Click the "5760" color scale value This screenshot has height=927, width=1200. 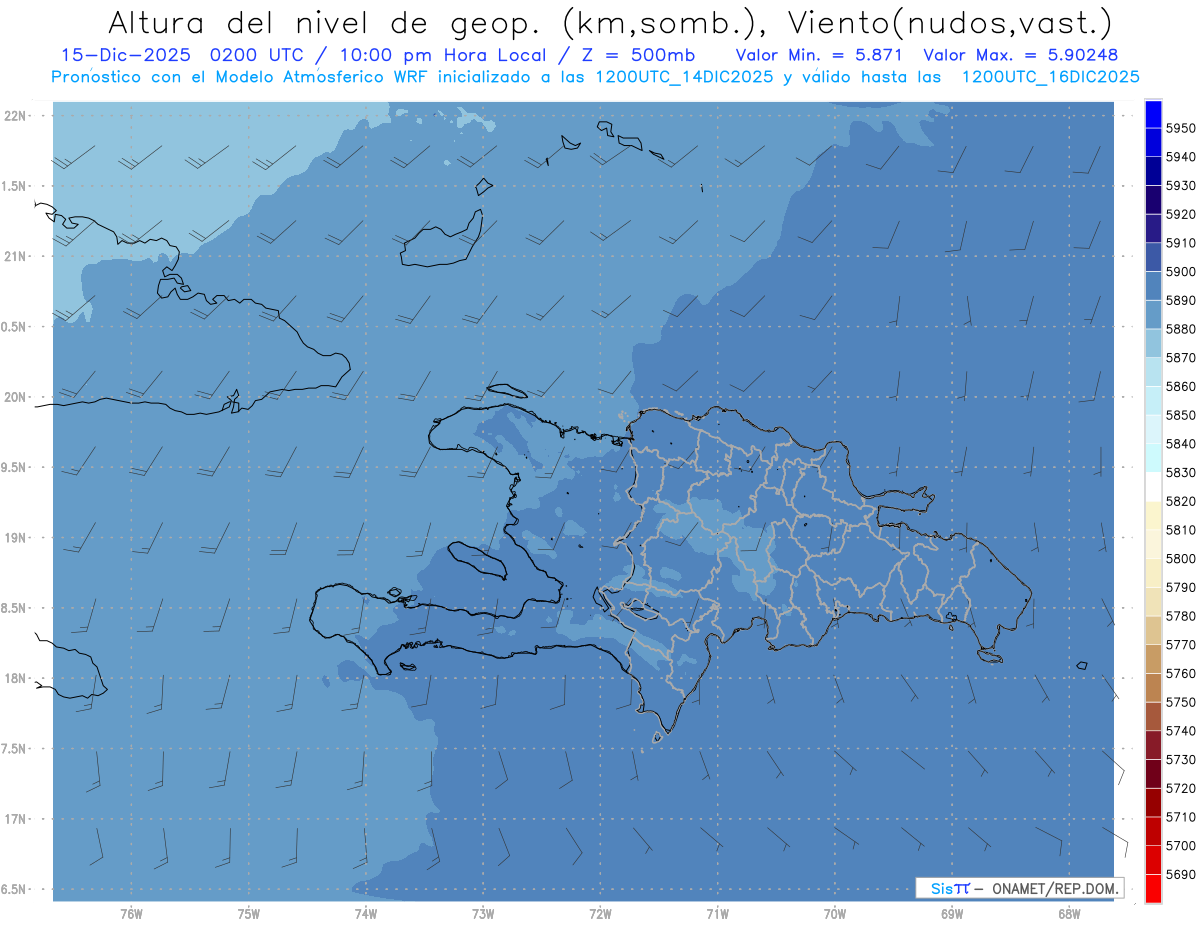click(x=1180, y=673)
